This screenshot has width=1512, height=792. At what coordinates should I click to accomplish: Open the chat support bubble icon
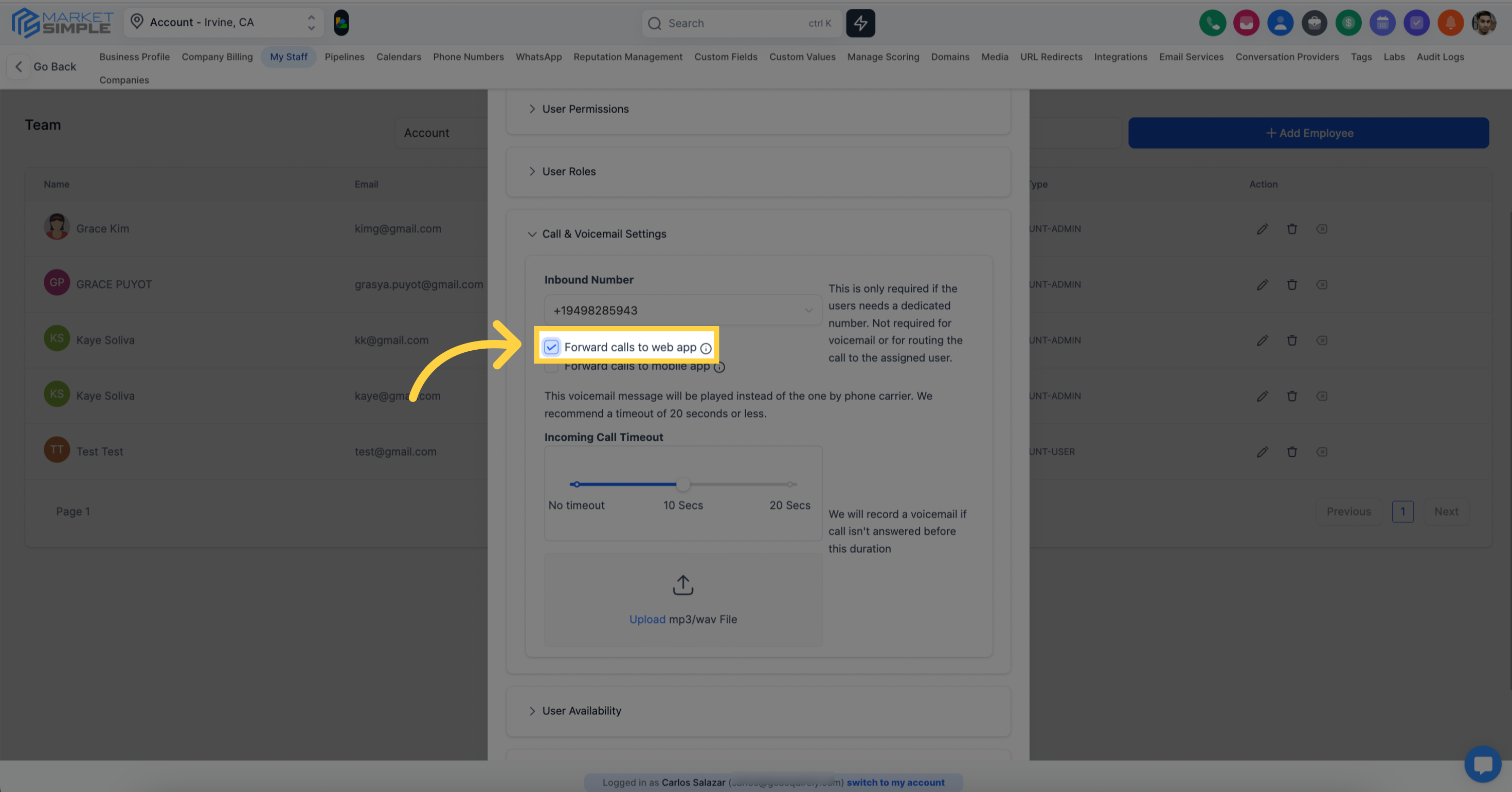(1482, 764)
